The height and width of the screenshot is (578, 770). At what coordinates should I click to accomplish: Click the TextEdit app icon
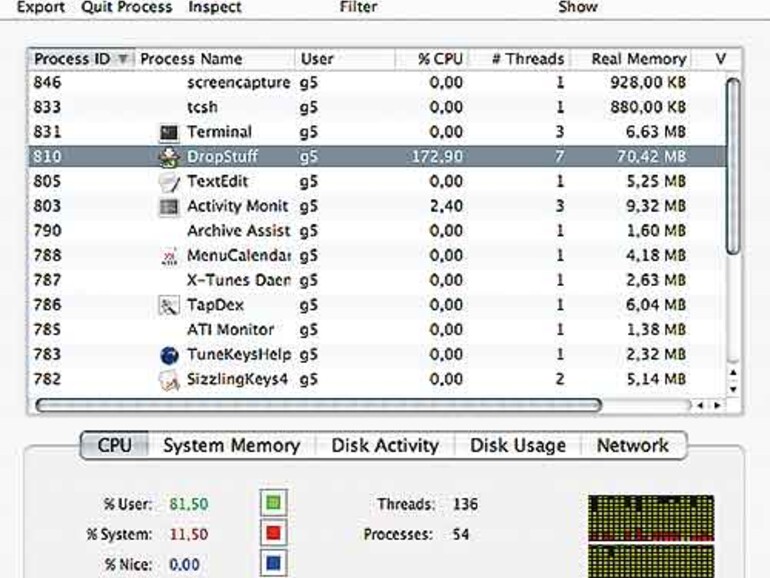169,182
